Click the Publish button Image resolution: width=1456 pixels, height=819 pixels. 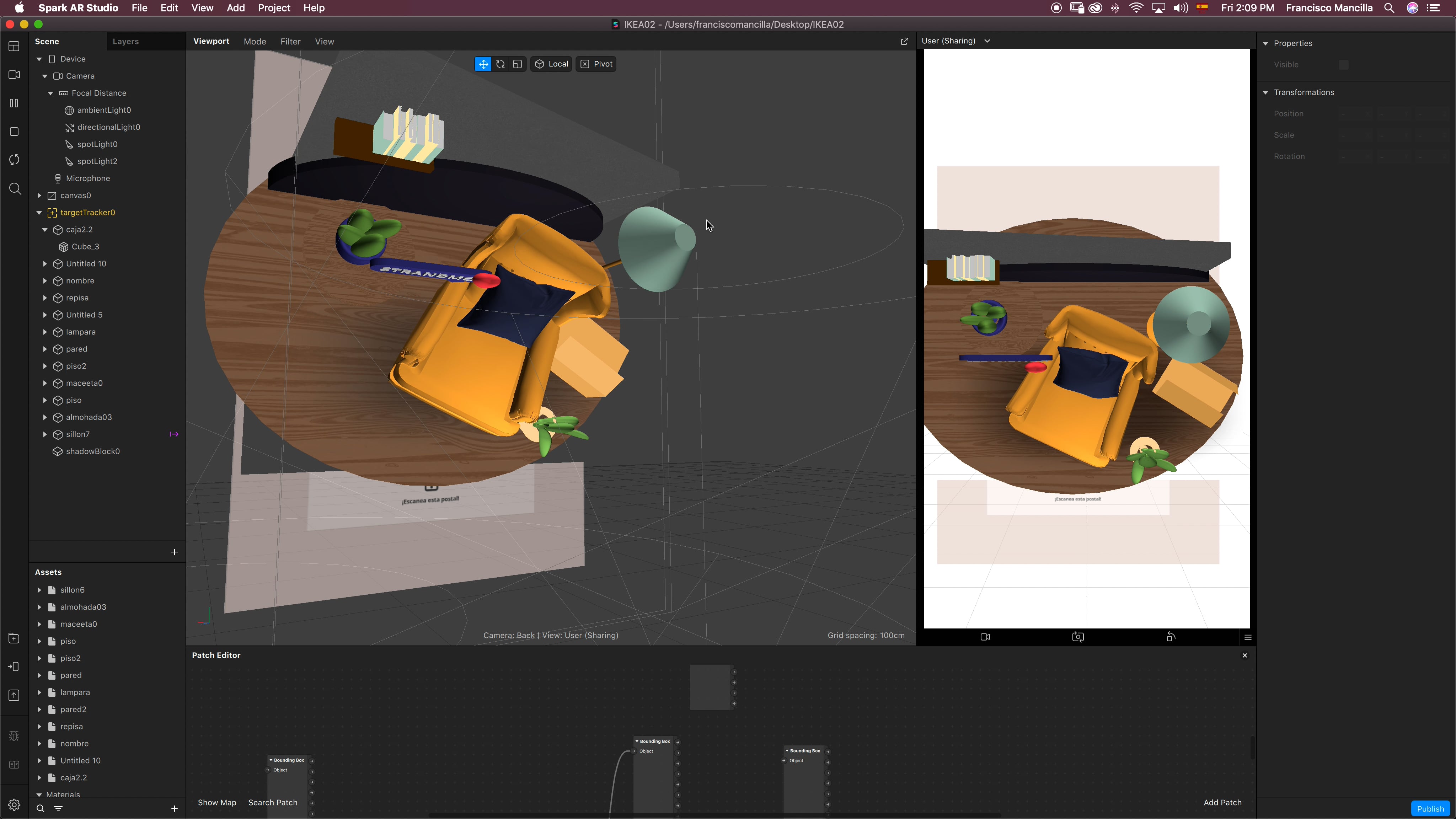tap(1430, 809)
